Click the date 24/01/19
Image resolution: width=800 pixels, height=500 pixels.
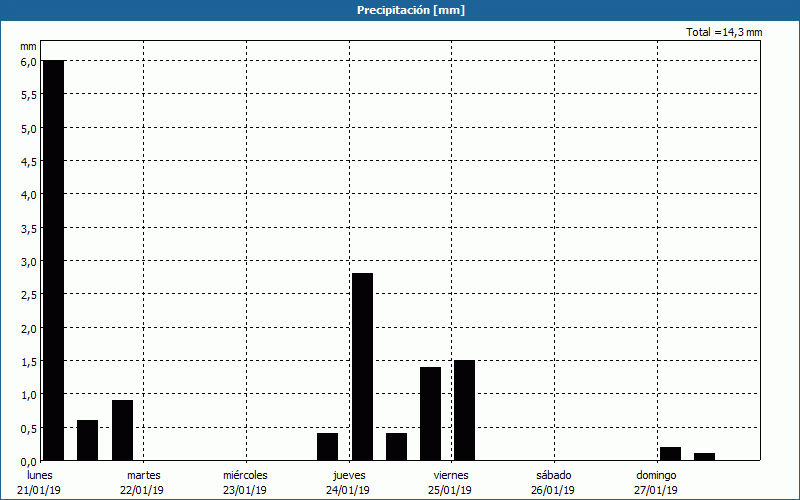(x=348, y=490)
